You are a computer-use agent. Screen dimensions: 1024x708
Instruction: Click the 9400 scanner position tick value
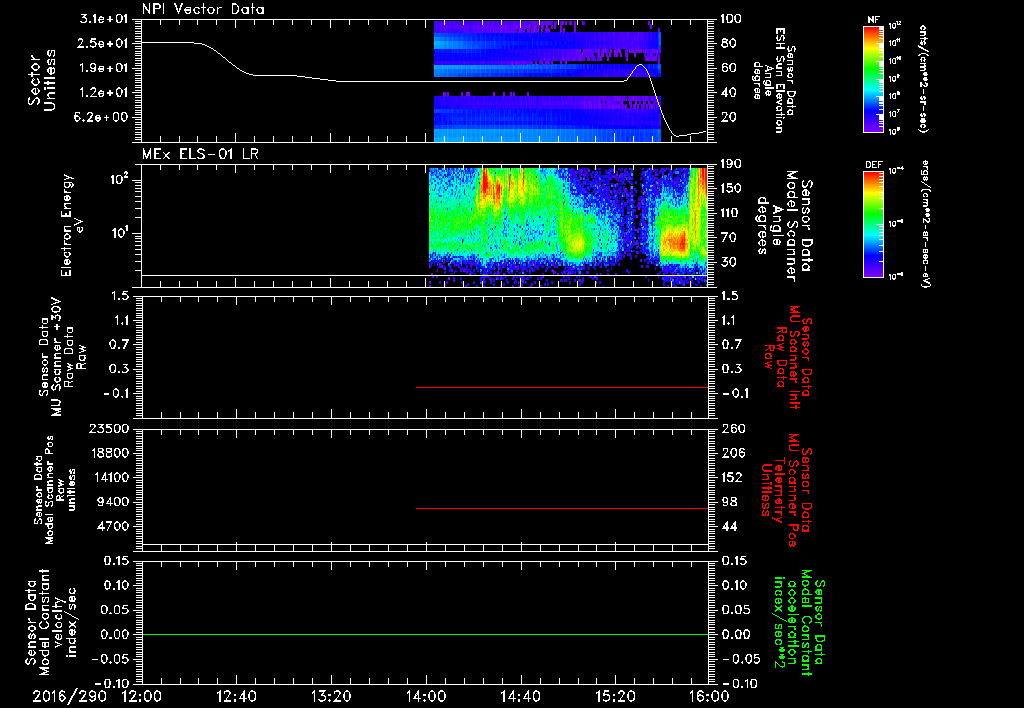click(112, 502)
